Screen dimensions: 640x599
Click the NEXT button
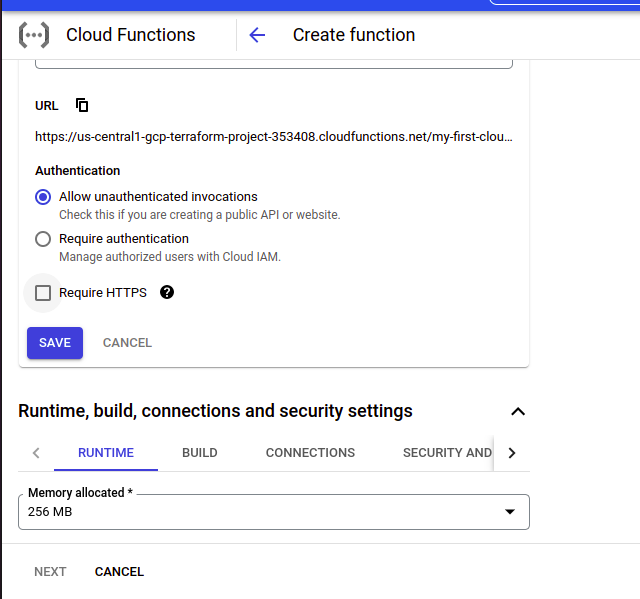click(x=50, y=572)
